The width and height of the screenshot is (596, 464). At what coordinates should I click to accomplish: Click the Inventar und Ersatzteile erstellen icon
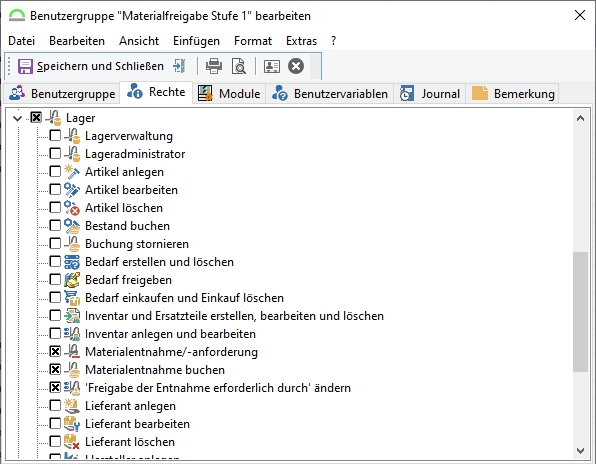[72, 316]
